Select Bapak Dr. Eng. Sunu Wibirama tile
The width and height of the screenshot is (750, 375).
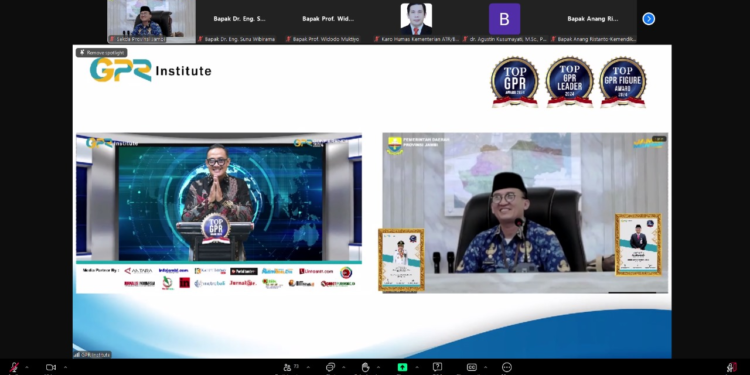pos(239,22)
